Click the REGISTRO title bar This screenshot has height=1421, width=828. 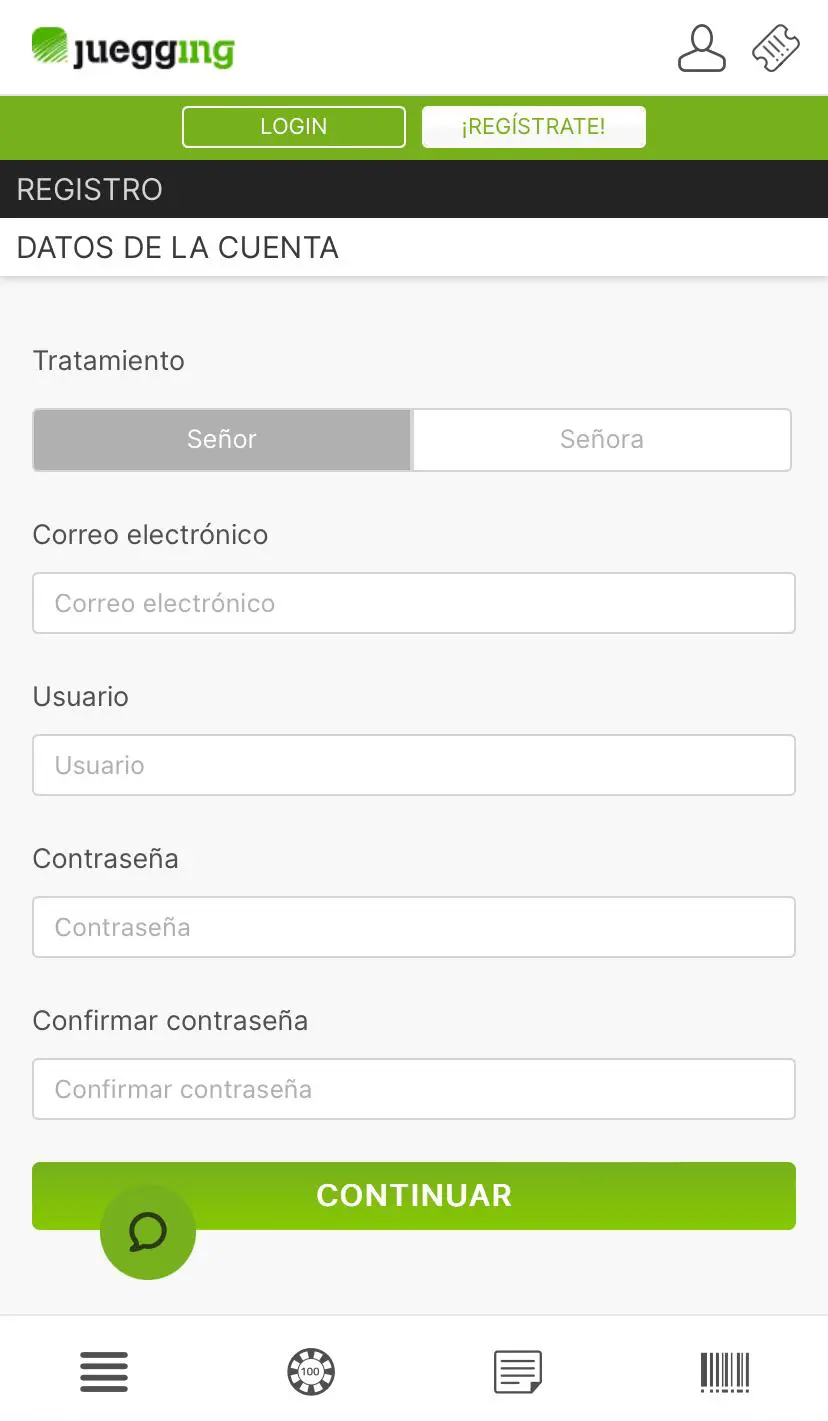(90, 189)
